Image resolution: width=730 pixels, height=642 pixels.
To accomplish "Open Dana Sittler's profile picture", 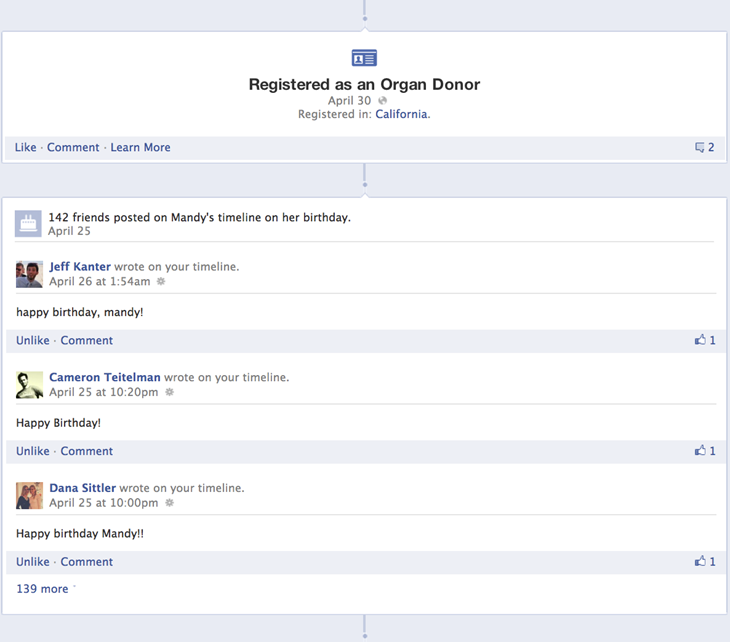I will (29, 496).
